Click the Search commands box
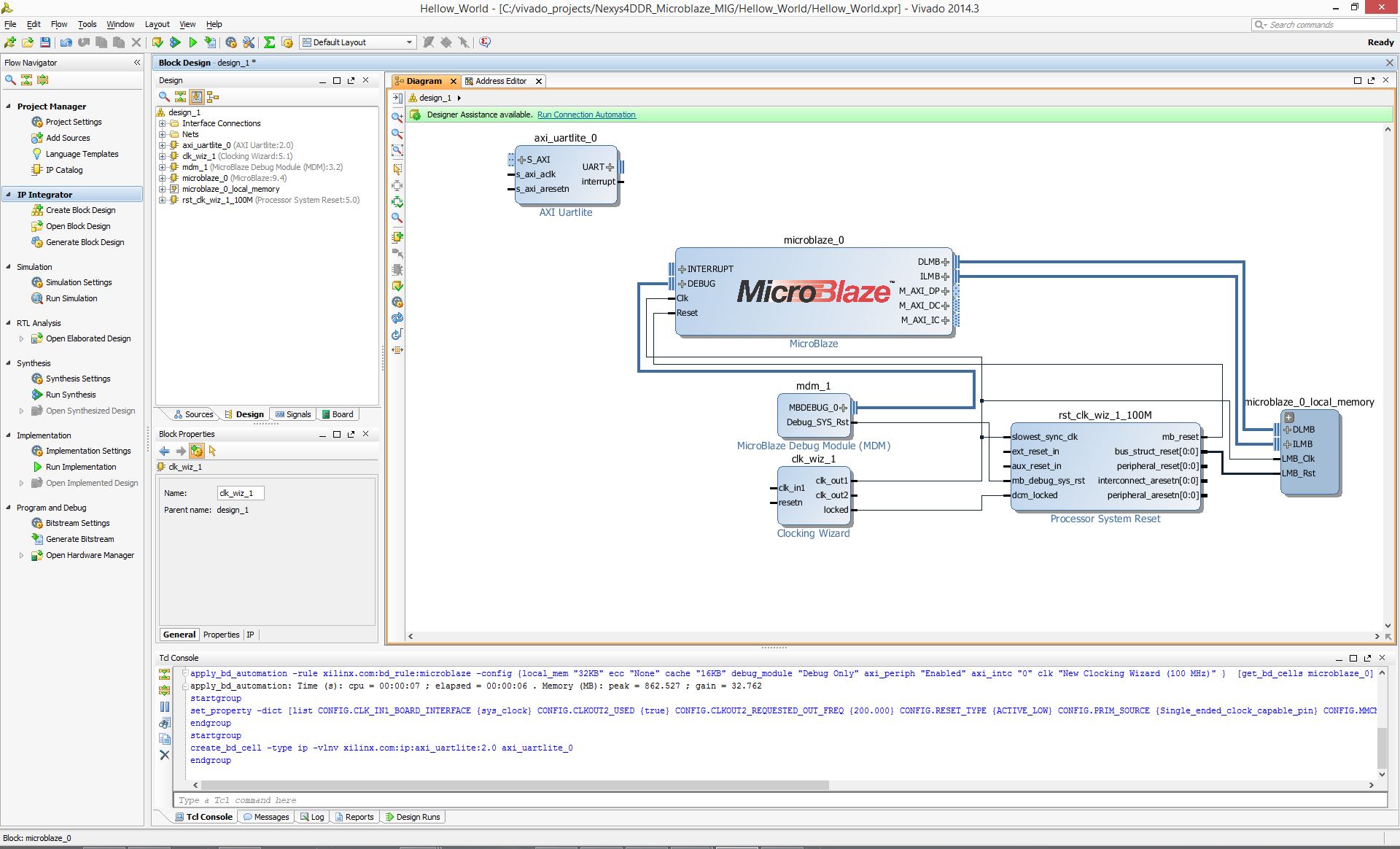Viewport: 1400px width, 849px height. click(x=1323, y=25)
